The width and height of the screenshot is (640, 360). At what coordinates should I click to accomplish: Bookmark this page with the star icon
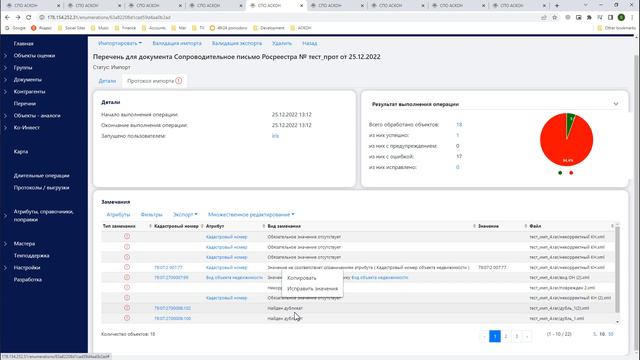click(x=555, y=18)
